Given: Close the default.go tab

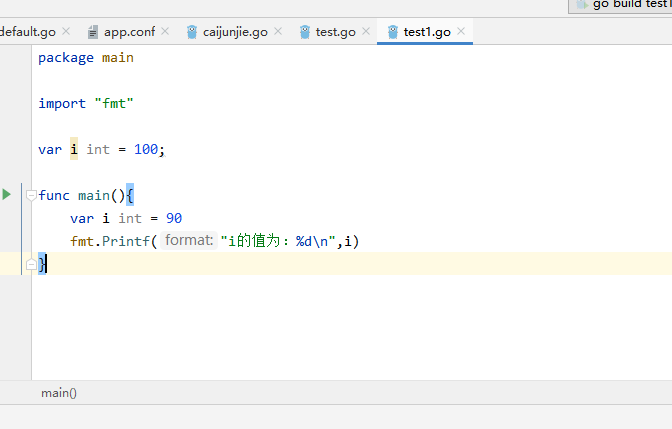Looking at the screenshot, I should coord(66,31).
